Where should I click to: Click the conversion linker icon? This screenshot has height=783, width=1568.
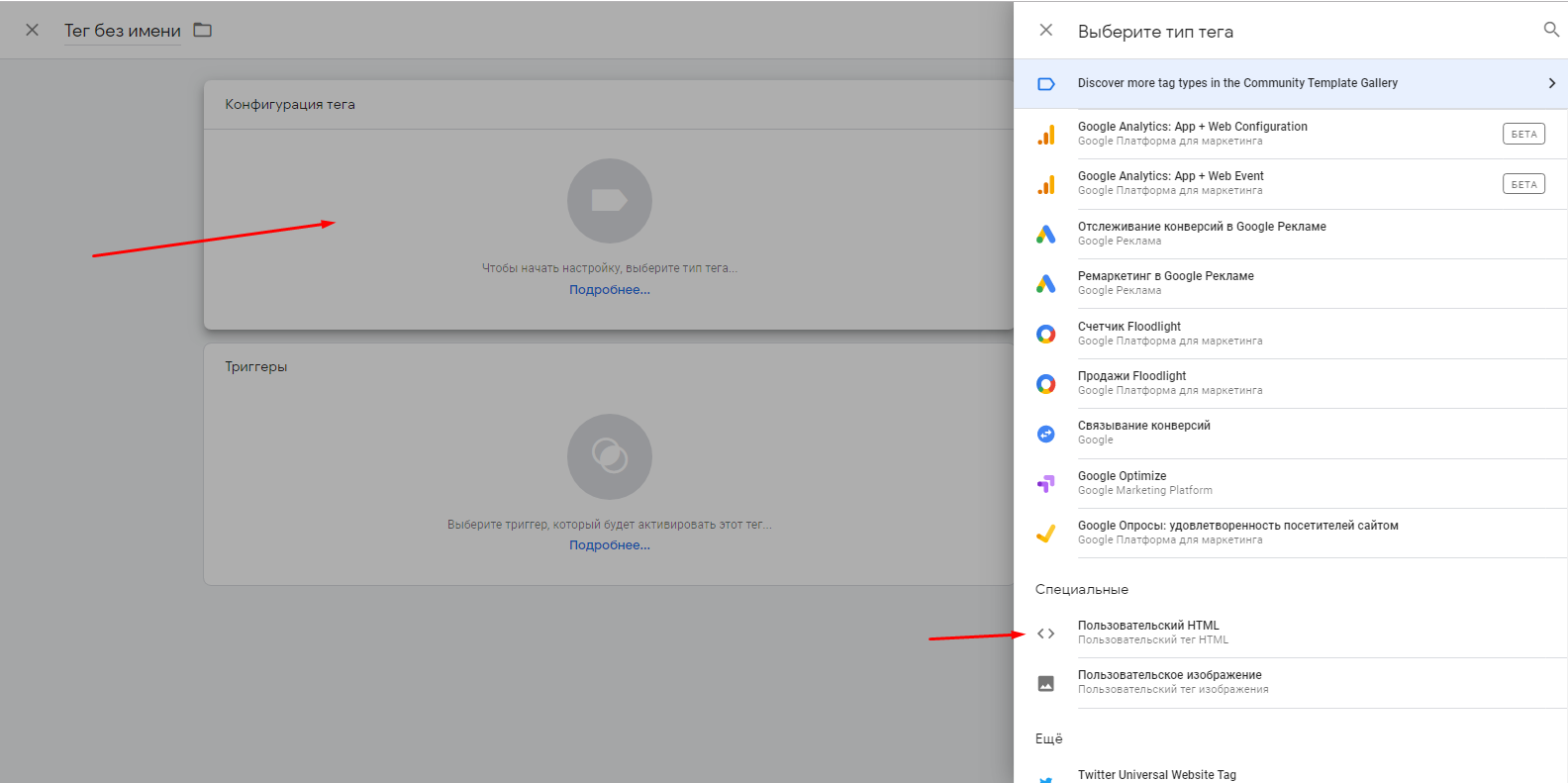(x=1045, y=434)
